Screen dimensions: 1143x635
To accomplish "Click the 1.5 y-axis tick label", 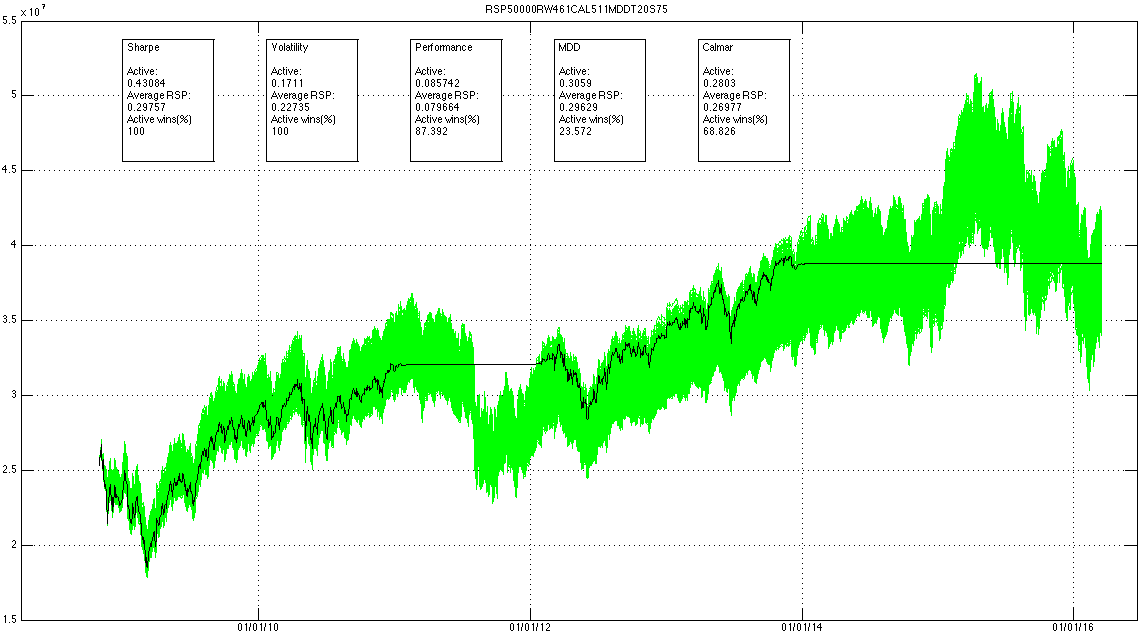I will [x=10, y=620].
